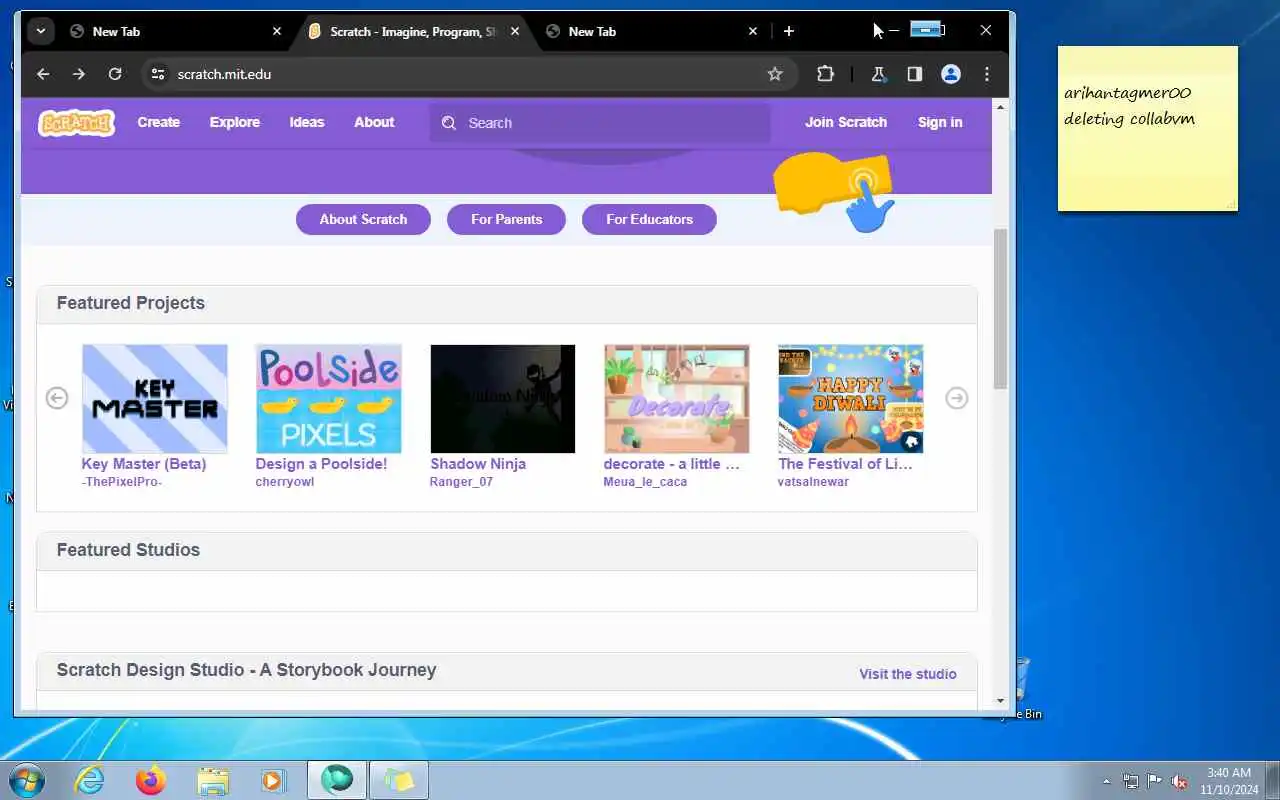1280x800 pixels.
Task: Click the page vertical scrollbar thumb
Action: [1001, 310]
